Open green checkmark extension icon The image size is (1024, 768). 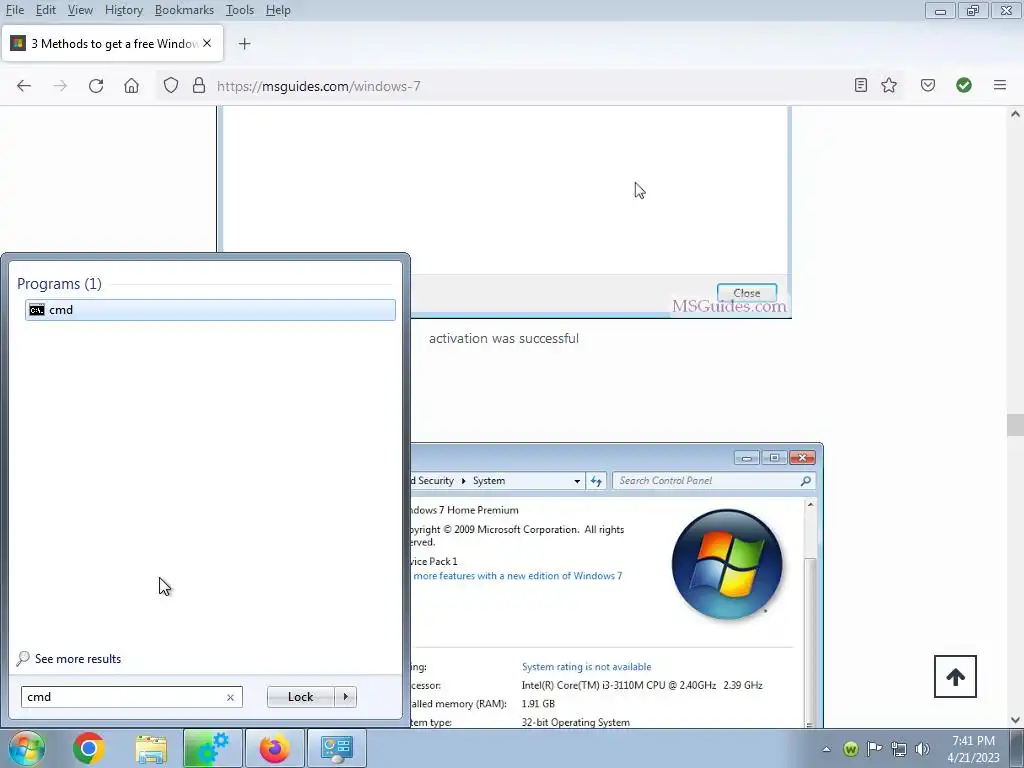[964, 85]
